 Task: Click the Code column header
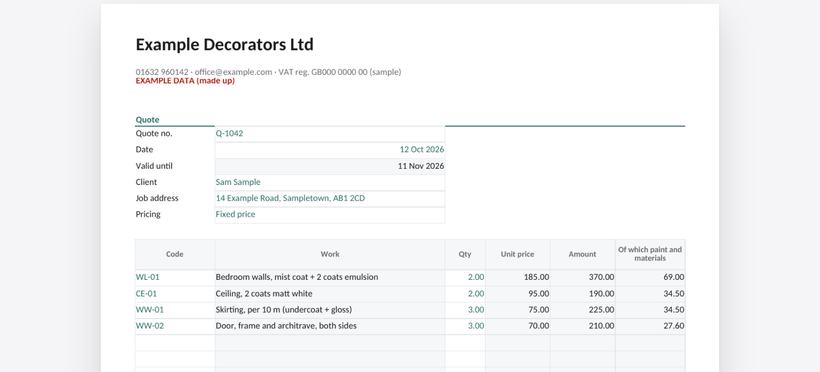[175, 254]
